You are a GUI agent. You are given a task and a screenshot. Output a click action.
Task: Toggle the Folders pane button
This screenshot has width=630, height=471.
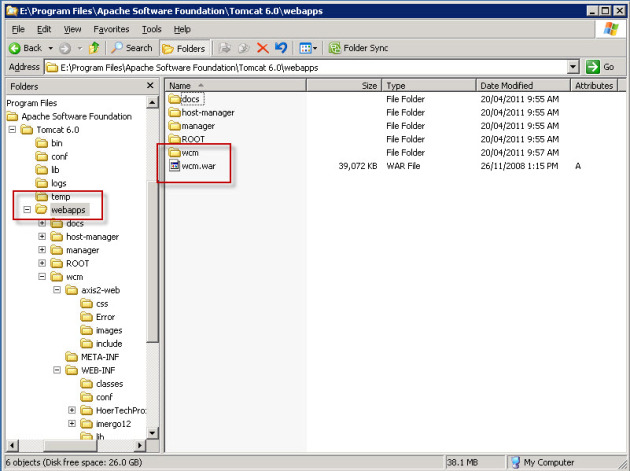click(x=184, y=49)
